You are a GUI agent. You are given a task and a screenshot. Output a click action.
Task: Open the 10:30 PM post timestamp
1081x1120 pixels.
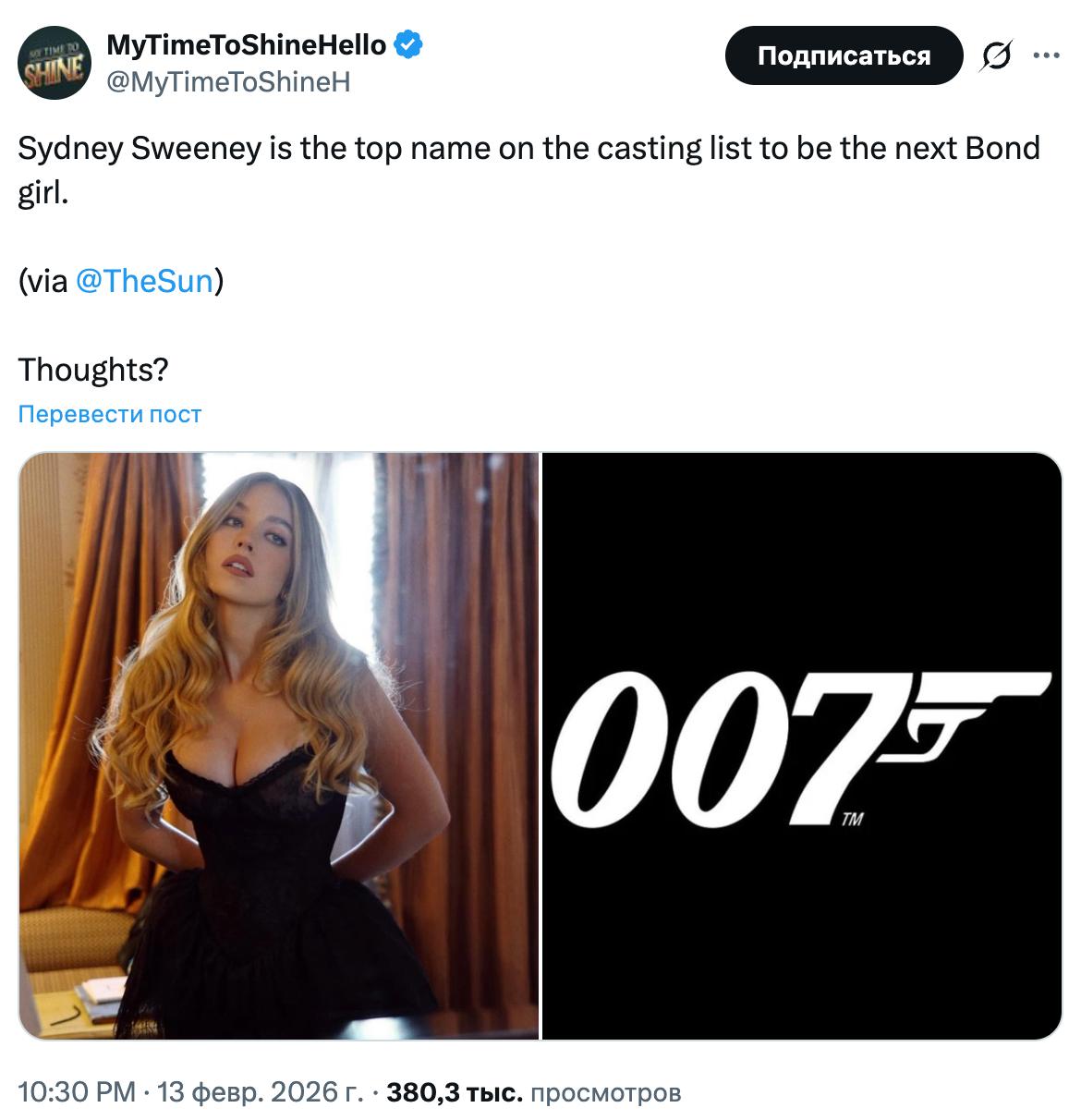pos(77,1092)
